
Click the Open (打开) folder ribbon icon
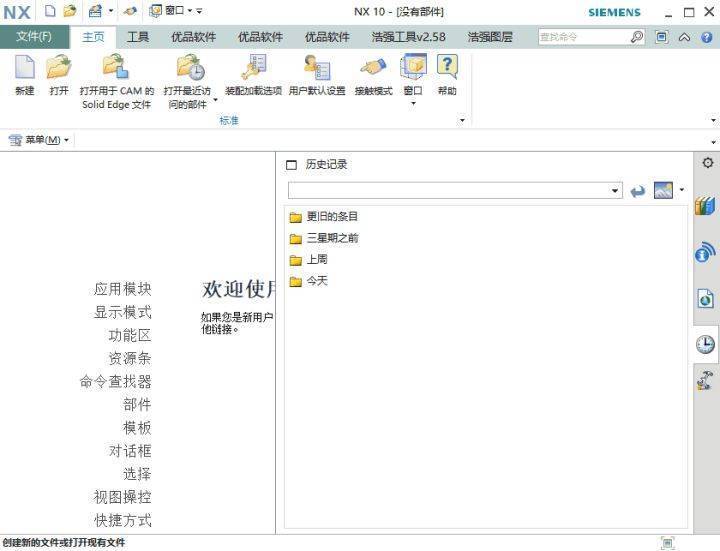point(59,67)
